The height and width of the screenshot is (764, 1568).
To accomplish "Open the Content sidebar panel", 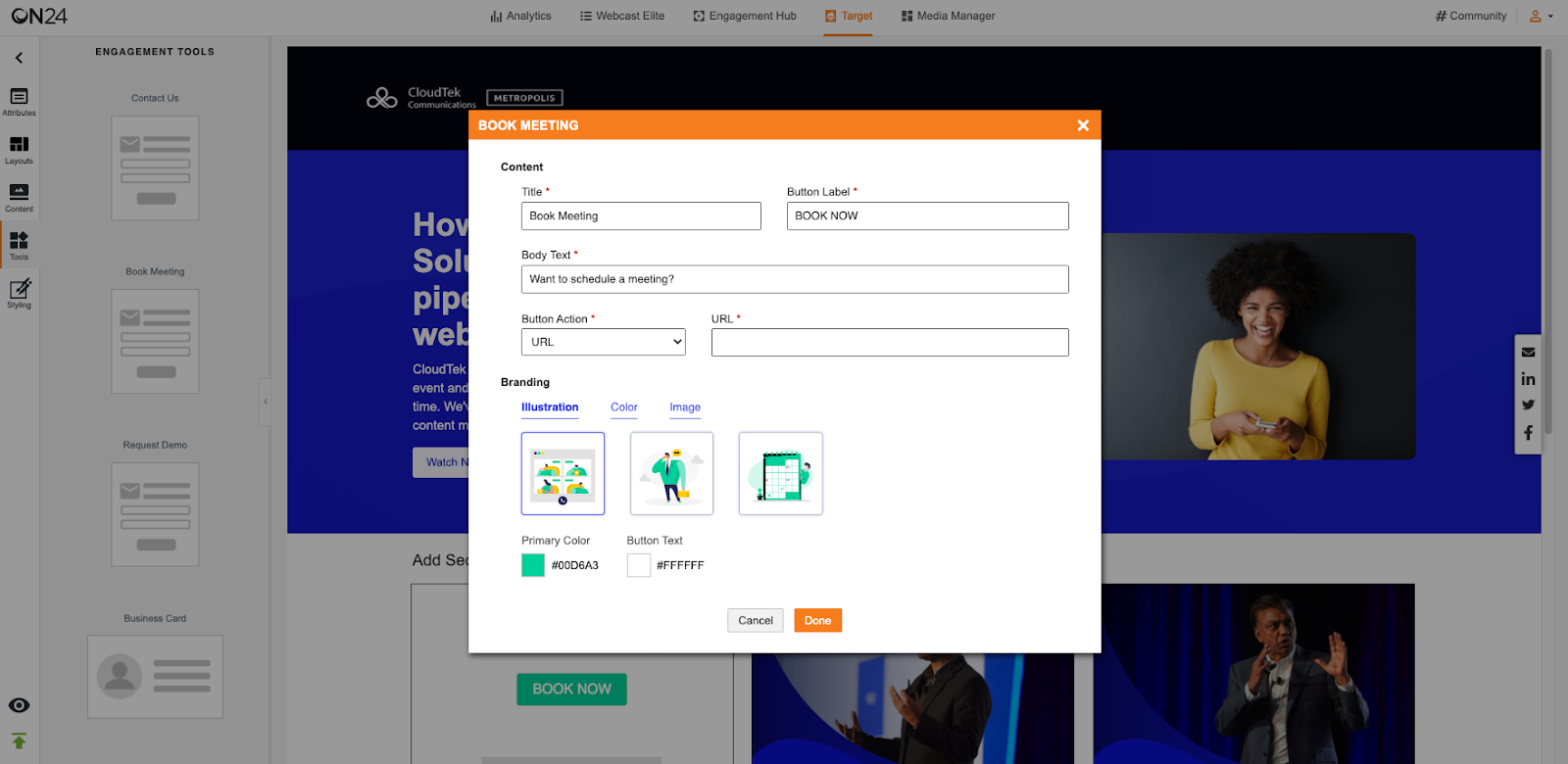I will pyautogui.click(x=19, y=198).
